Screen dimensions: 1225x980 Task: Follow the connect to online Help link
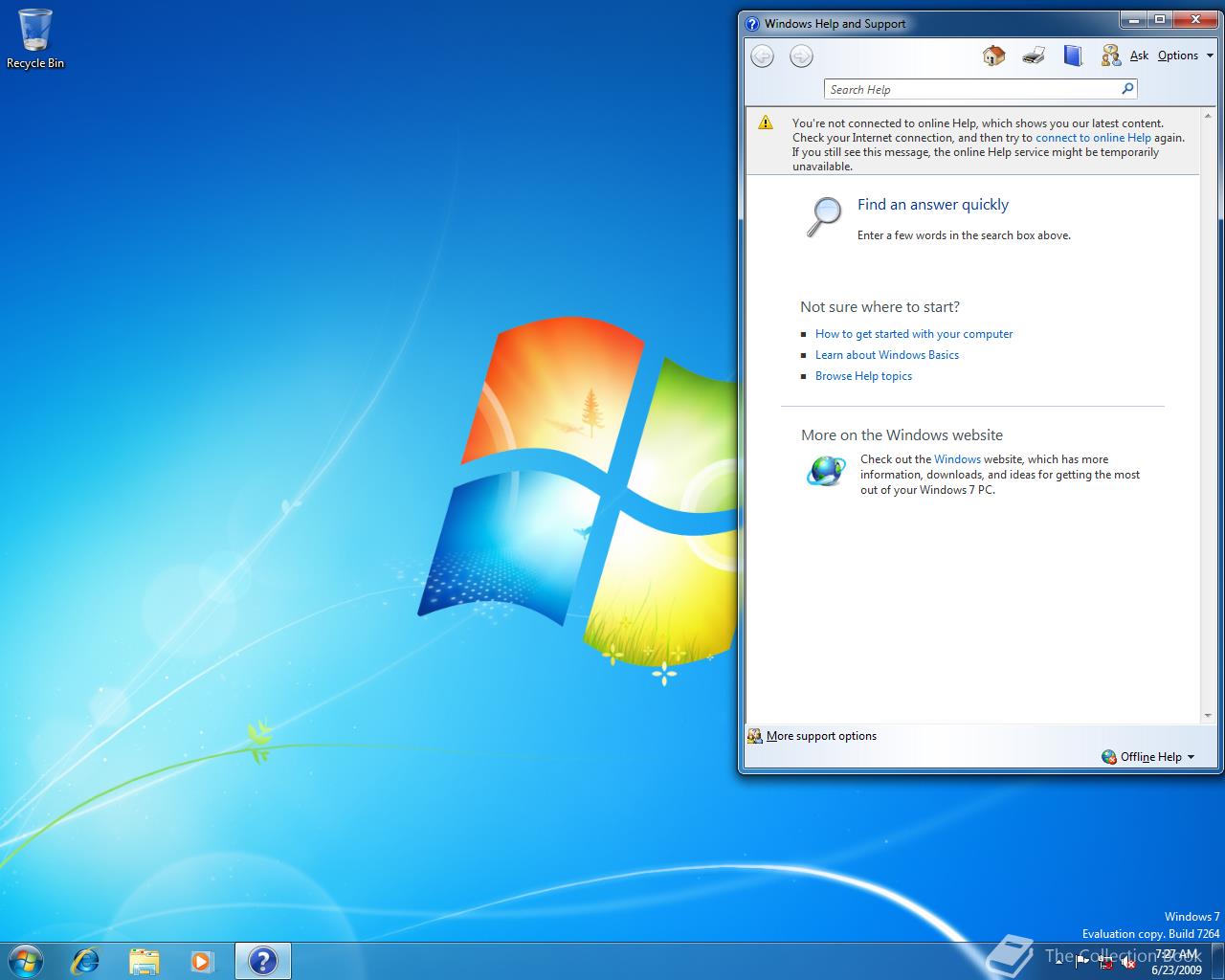tap(1093, 138)
